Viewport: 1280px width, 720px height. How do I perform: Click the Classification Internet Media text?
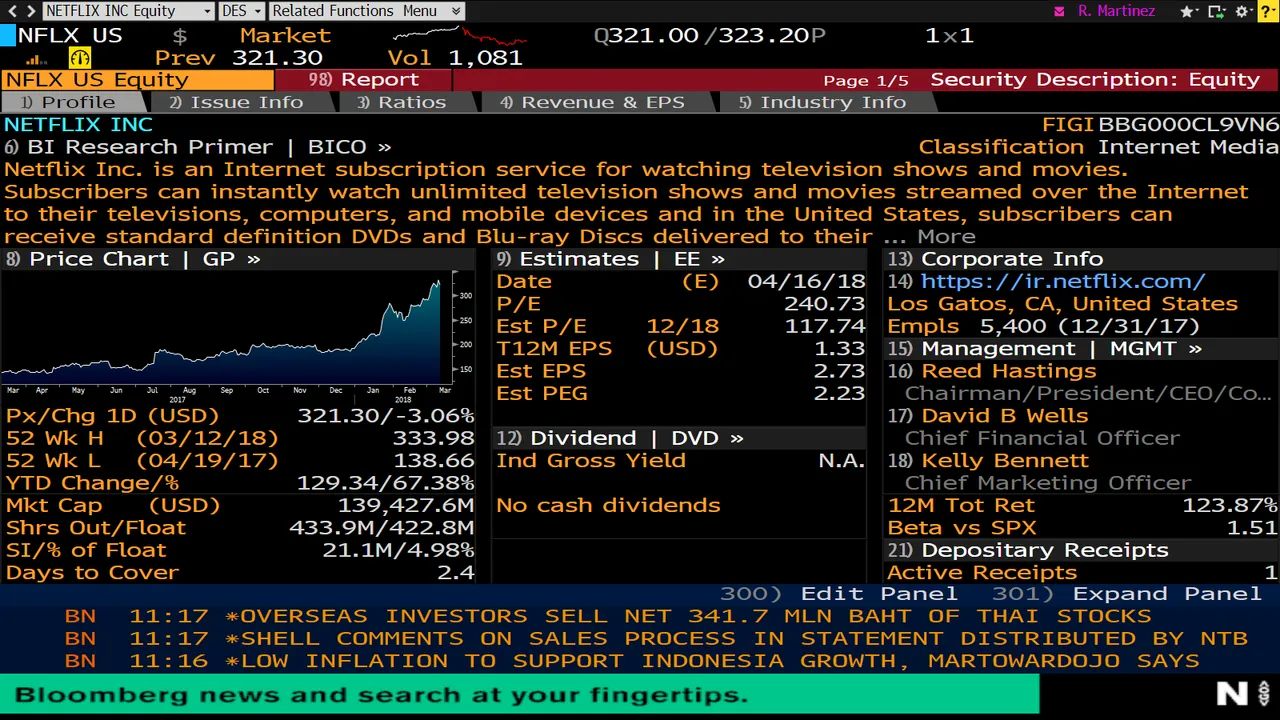point(1098,147)
